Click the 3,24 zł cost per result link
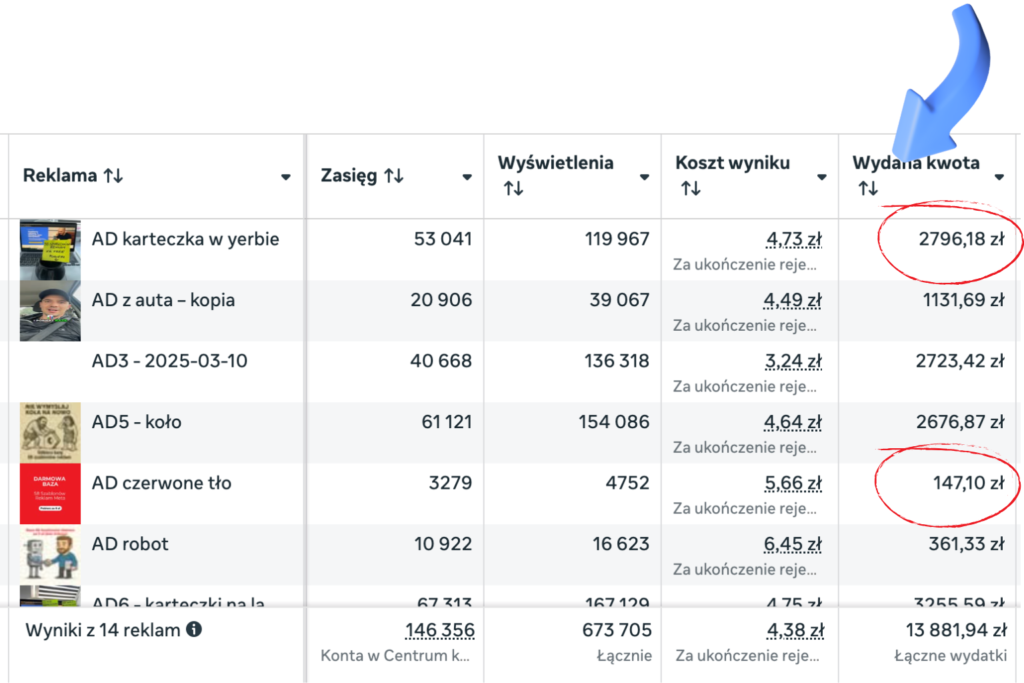This screenshot has height=683, width=1024. 793,361
